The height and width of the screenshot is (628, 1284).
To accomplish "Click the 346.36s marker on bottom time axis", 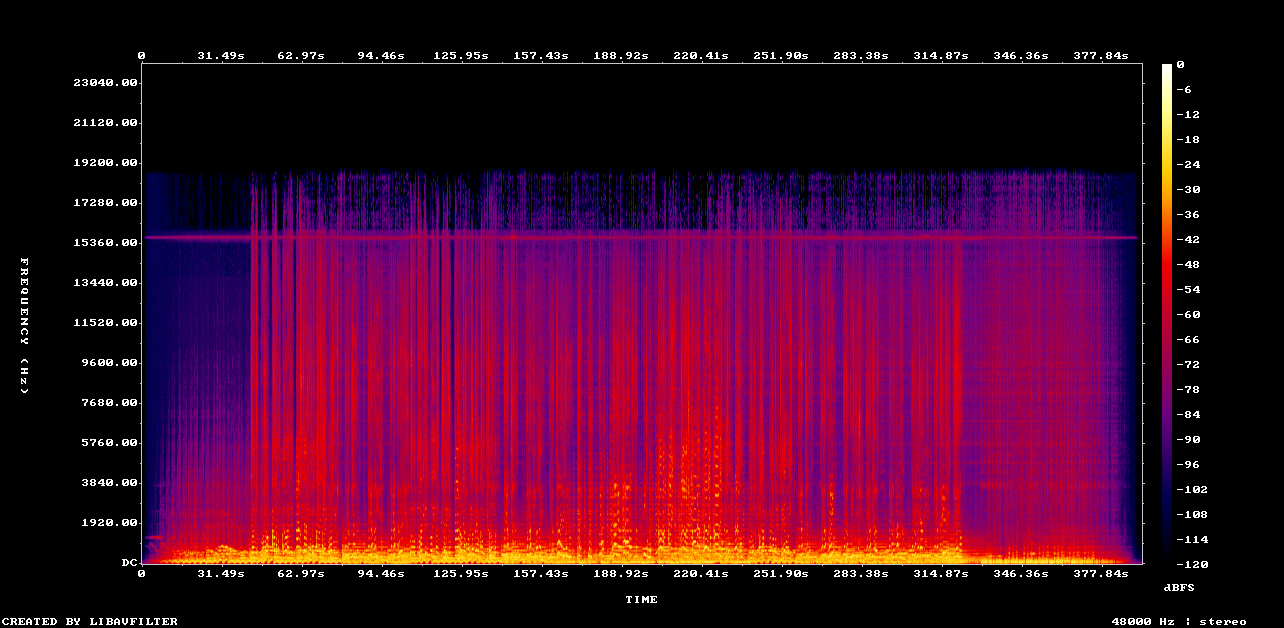I will tap(1021, 574).
